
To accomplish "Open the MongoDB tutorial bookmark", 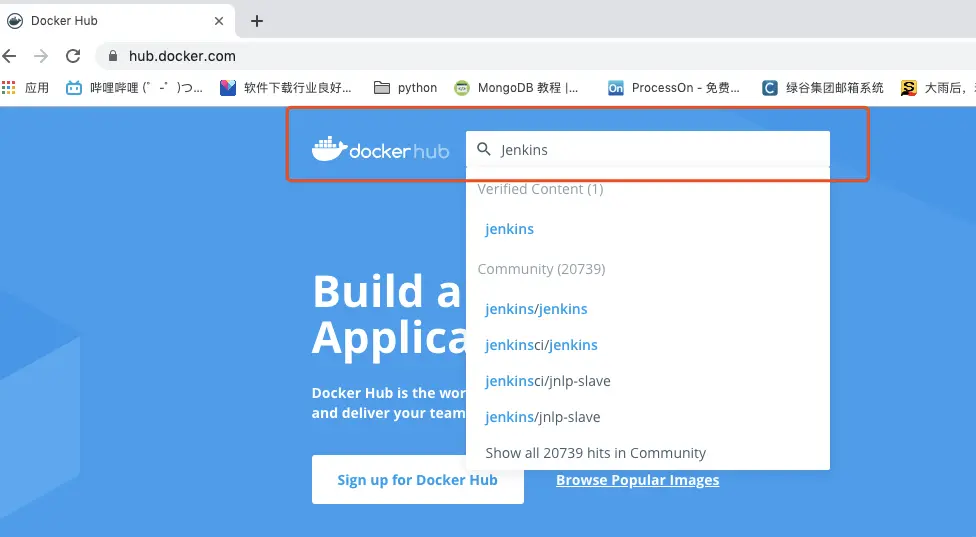I will pyautogui.click(x=516, y=88).
